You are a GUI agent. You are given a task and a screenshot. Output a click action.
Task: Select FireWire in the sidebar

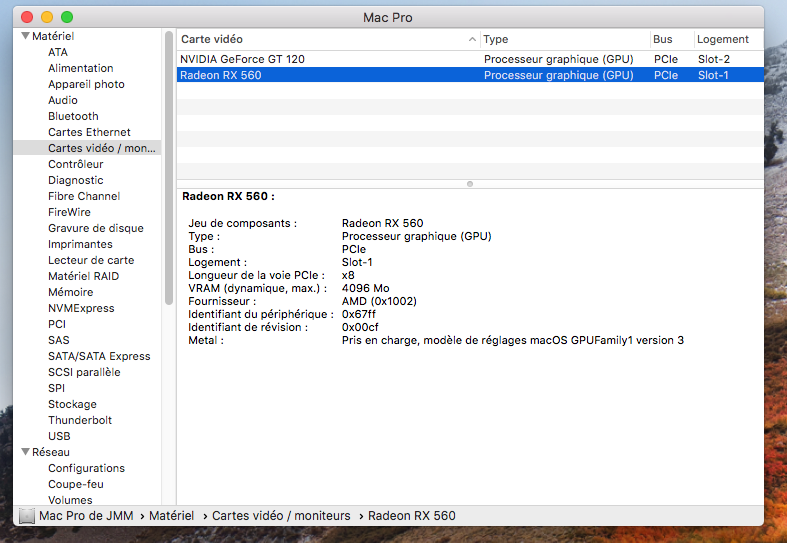click(x=69, y=212)
